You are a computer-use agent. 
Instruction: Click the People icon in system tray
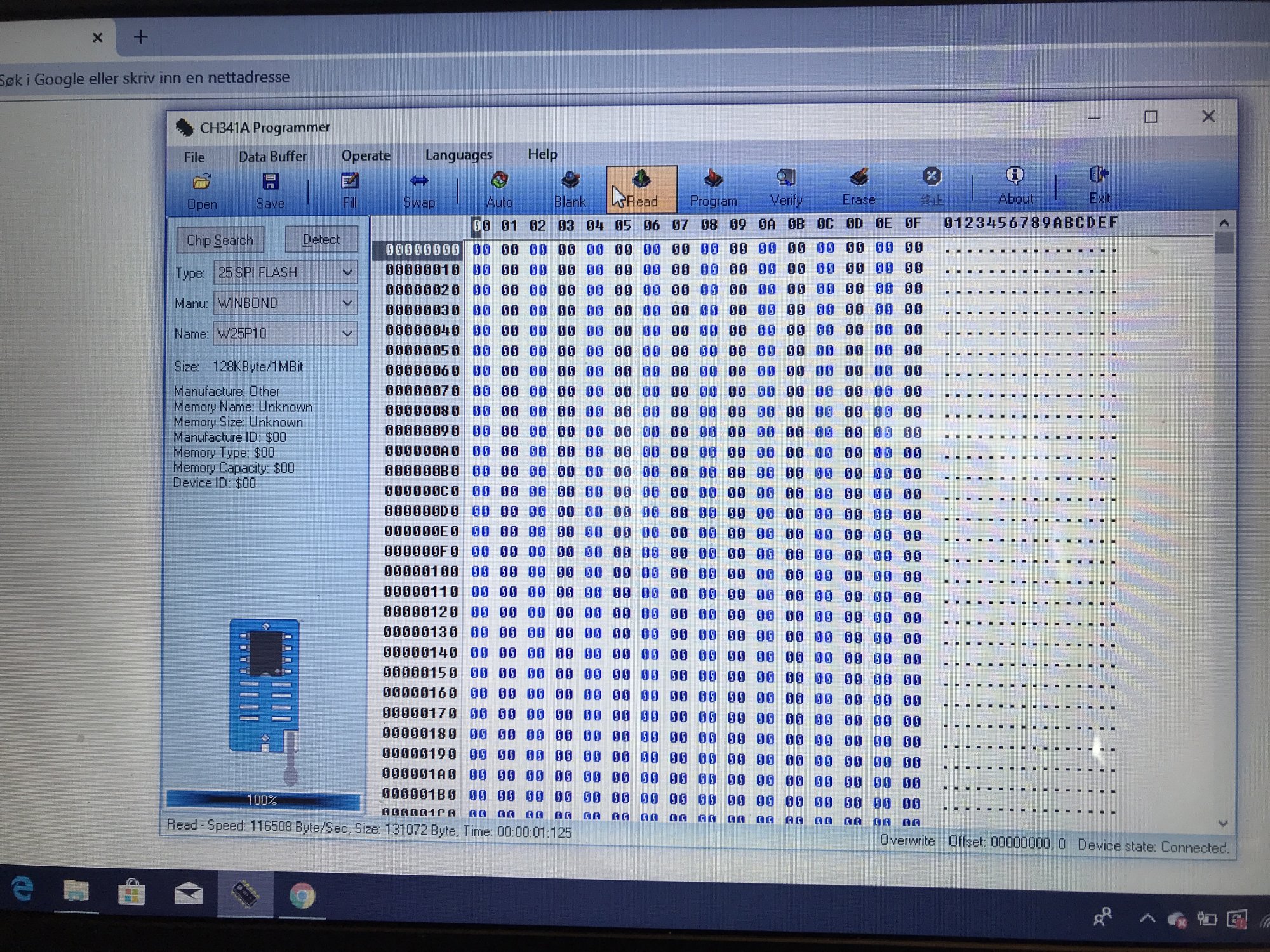click(1102, 916)
